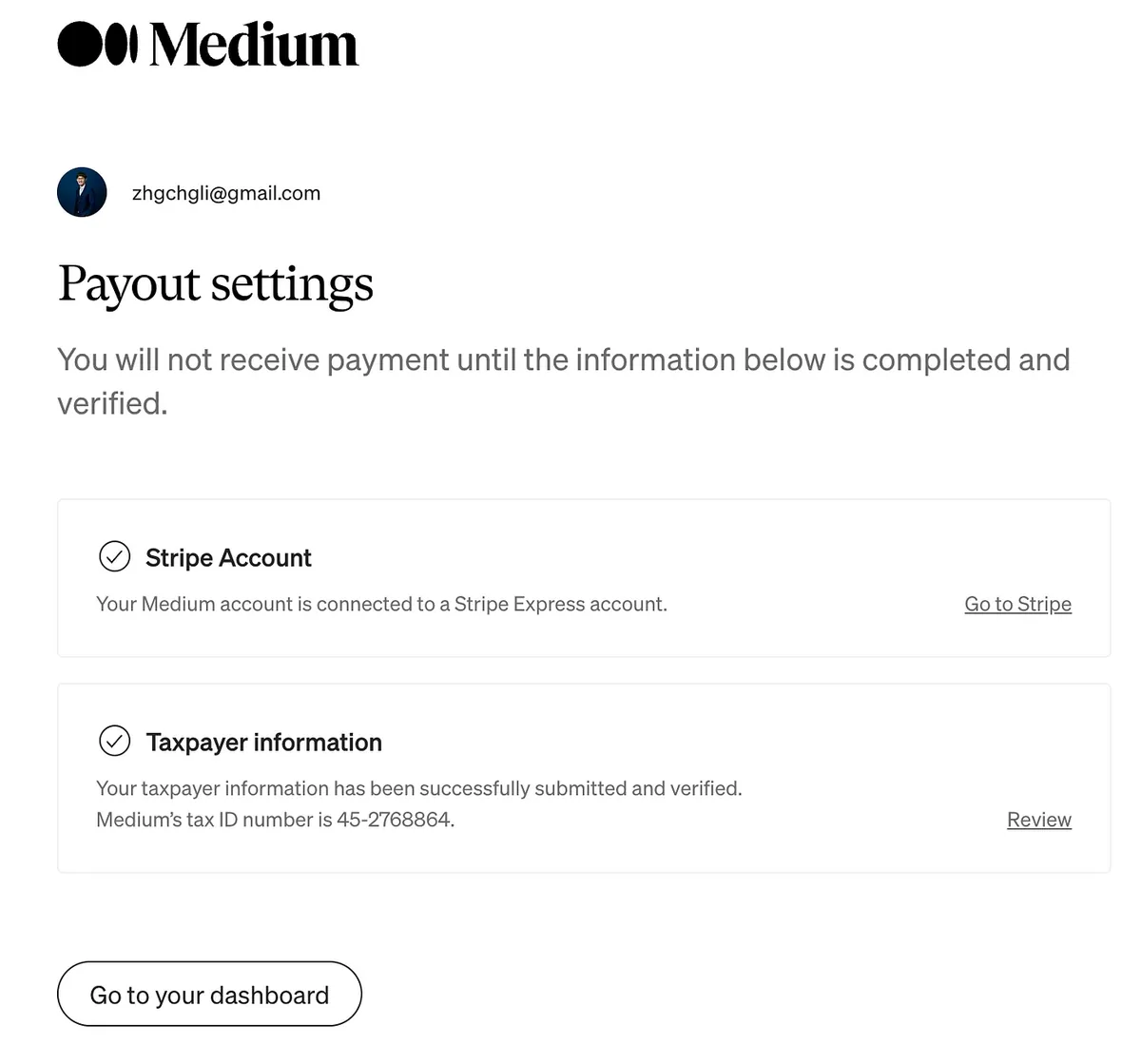Click the Taxpayer information section title

(x=263, y=743)
